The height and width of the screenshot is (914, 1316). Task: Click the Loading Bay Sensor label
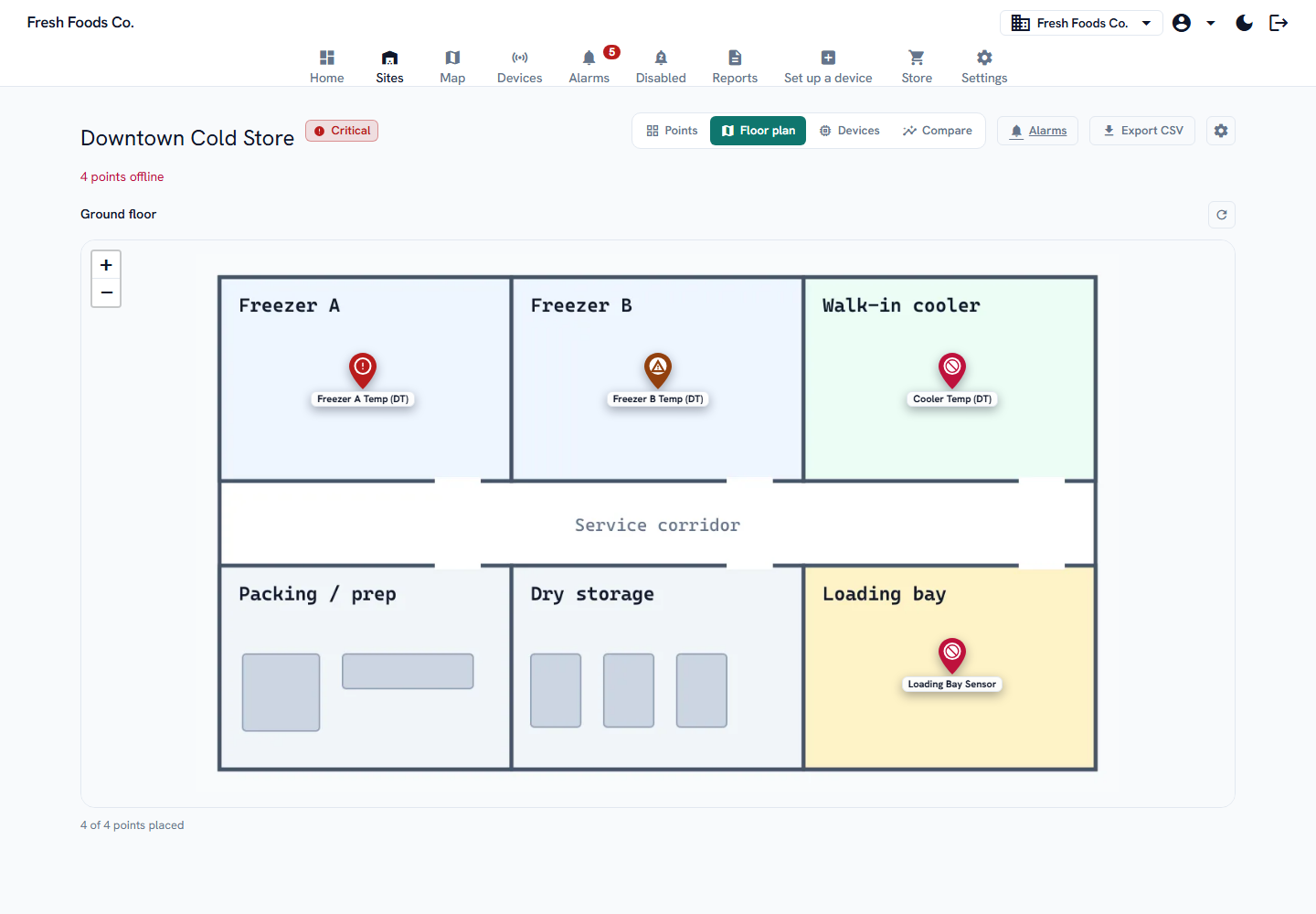952,685
